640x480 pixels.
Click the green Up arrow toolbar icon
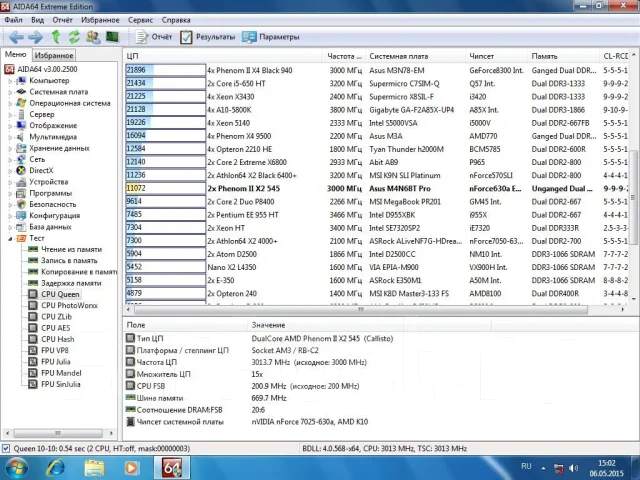[x=56, y=37]
